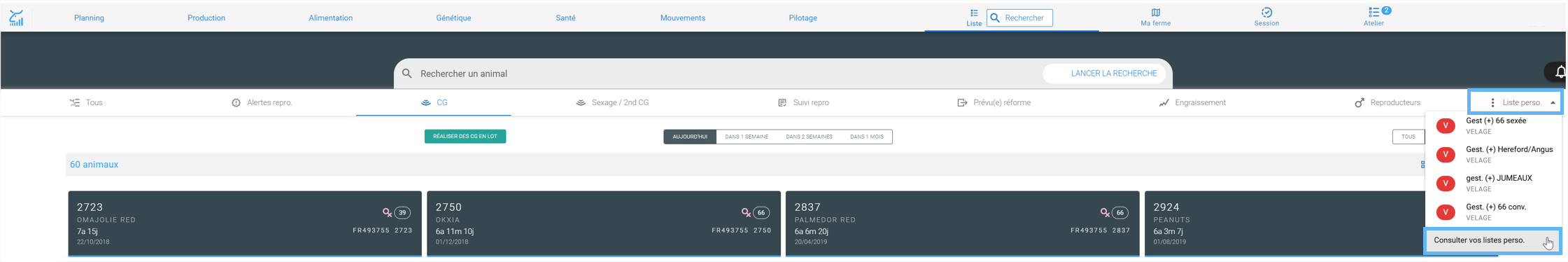The image size is (1568, 262).
Task: Open the Planning menu
Action: coord(89,18)
